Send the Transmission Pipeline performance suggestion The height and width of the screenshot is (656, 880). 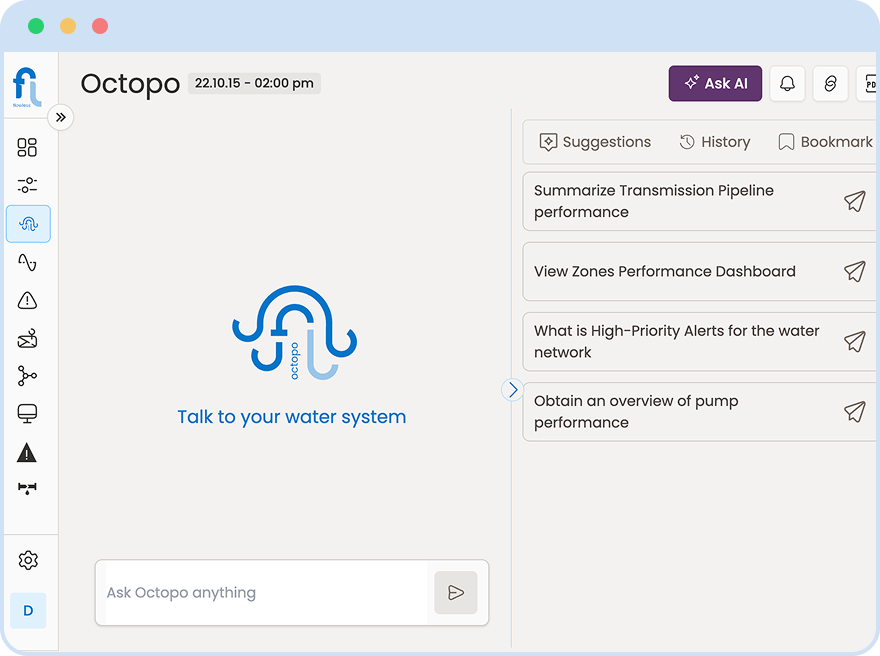pyautogui.click(x=854, y=201)
